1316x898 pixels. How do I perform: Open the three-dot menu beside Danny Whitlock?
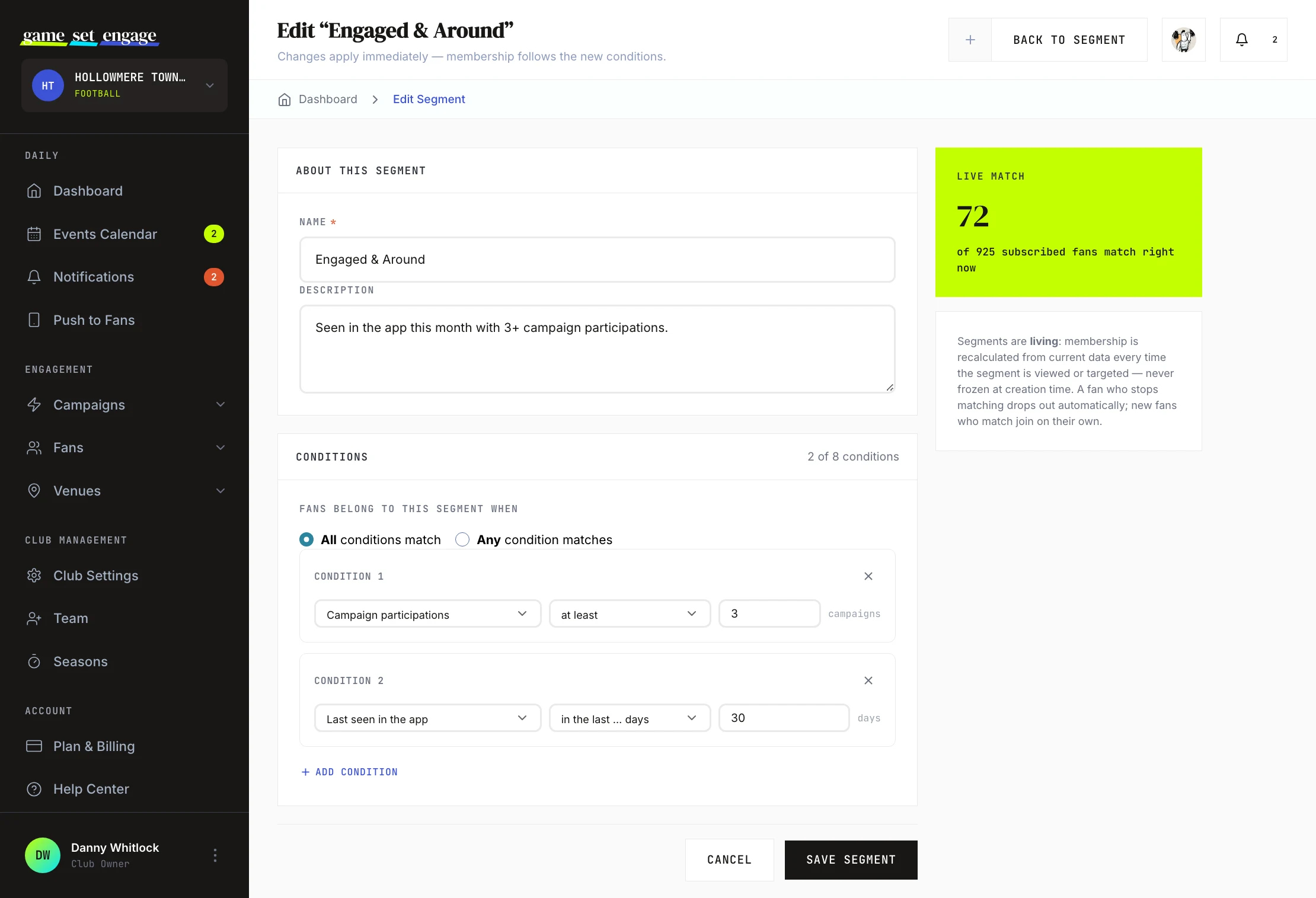coord(215,855)
